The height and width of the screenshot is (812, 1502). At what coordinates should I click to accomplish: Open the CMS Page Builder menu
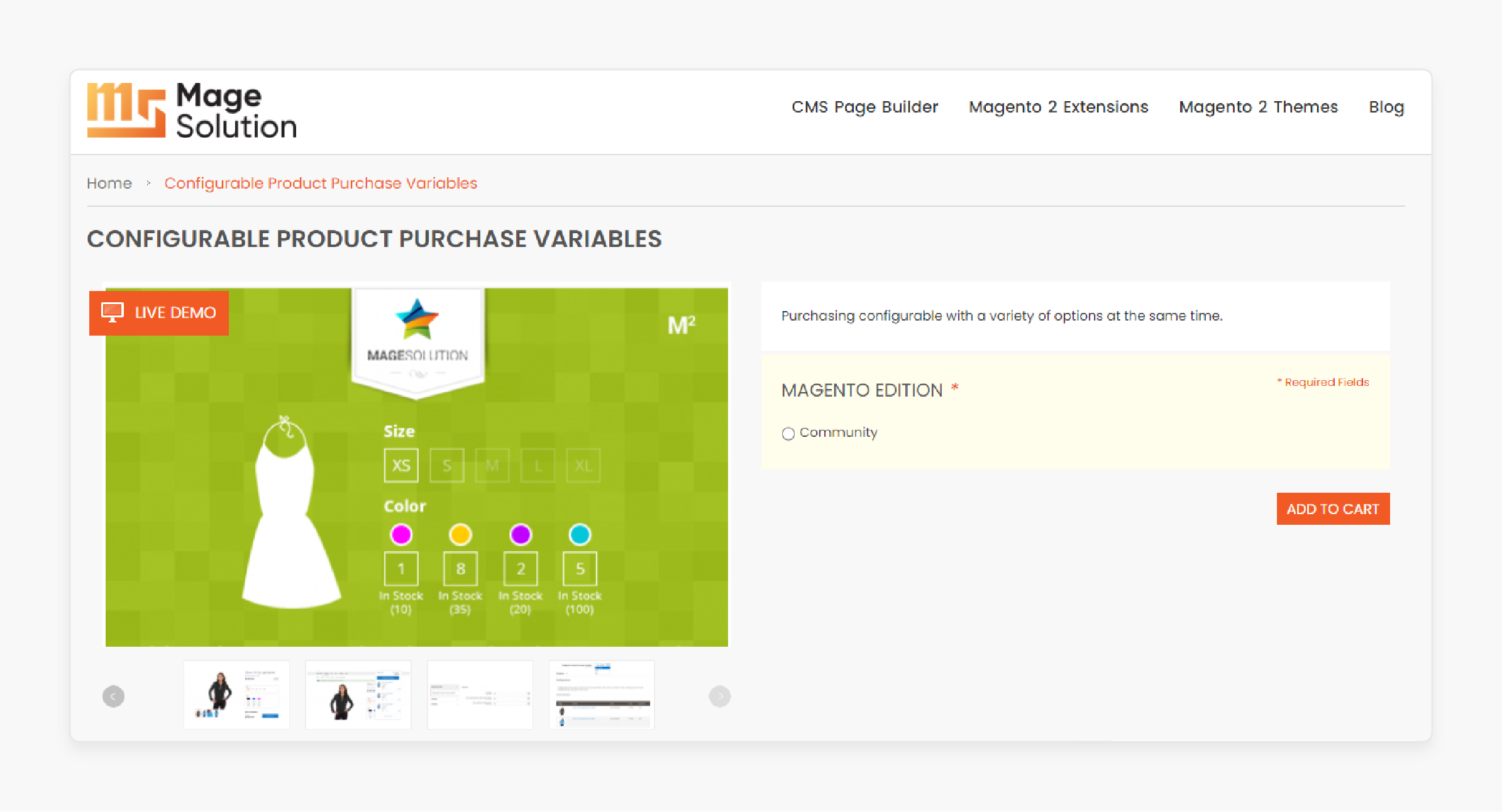point(864,107)
